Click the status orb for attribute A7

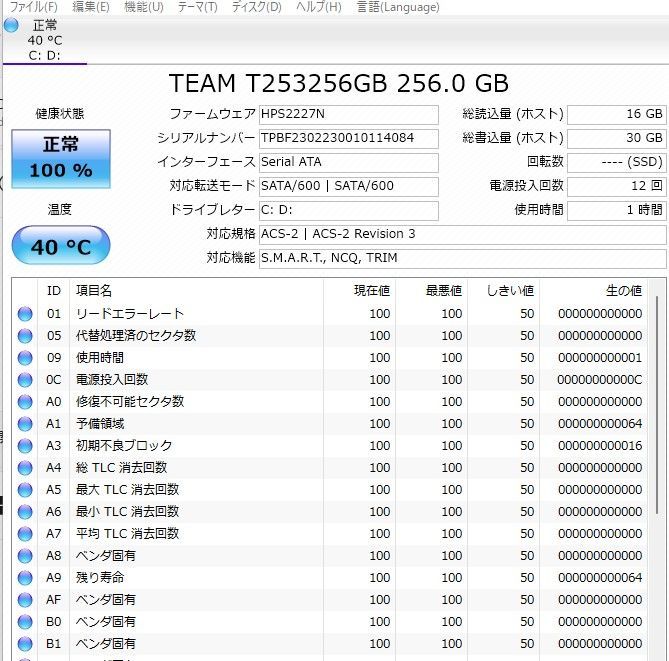(x=25, y=534)
